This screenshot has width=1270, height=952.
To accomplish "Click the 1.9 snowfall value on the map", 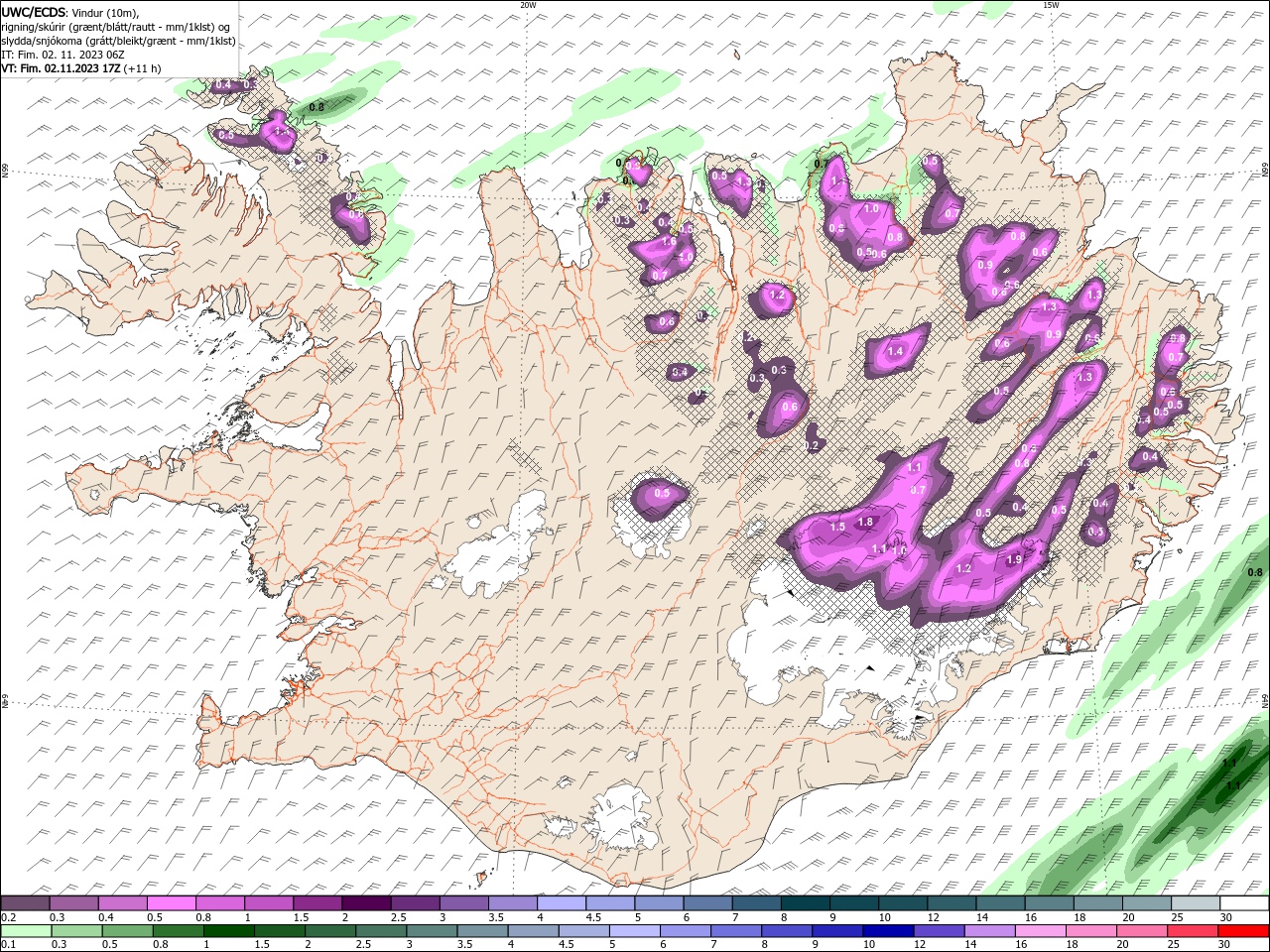I will tap(1014, 559).
